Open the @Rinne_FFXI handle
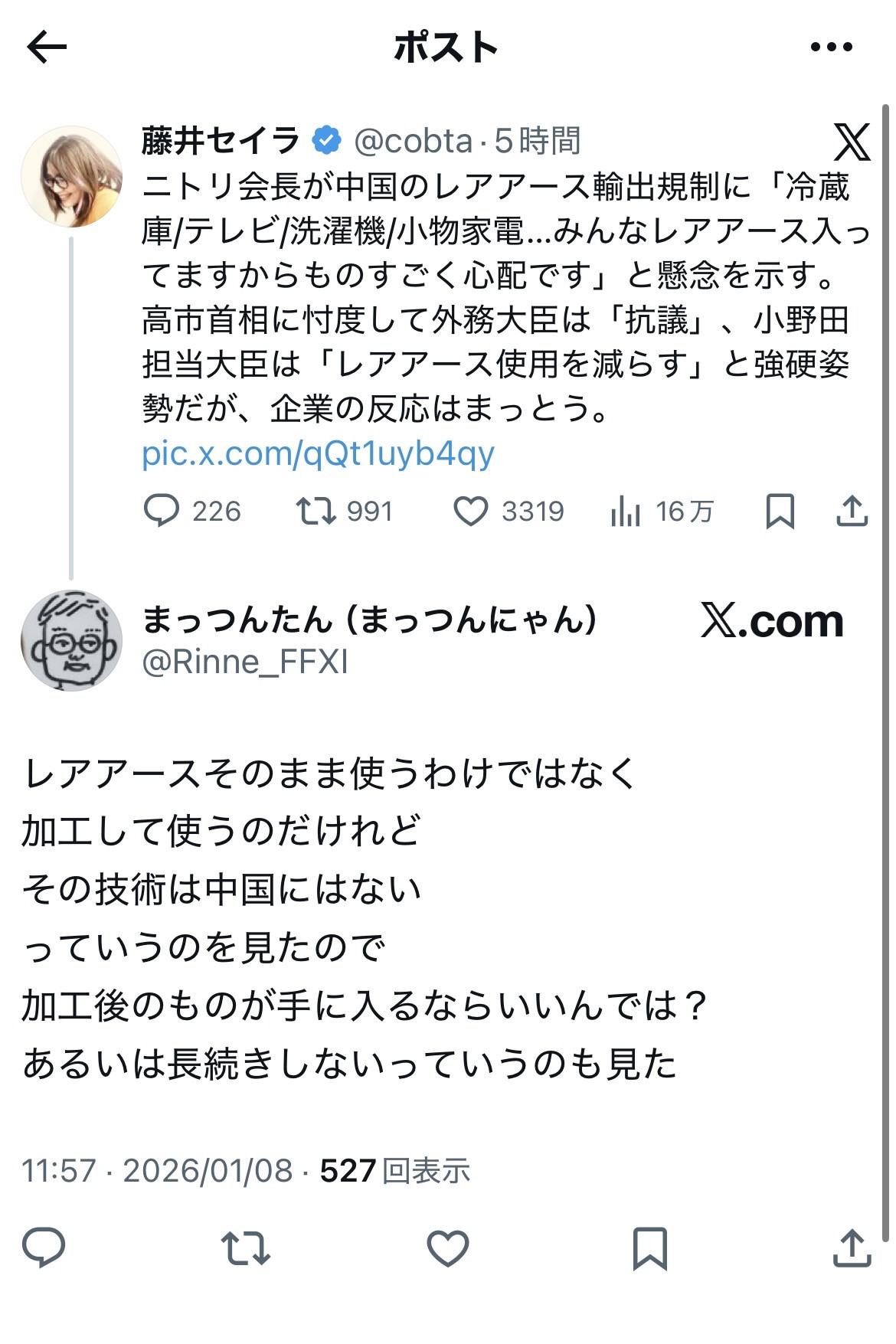The height and width of the screenshot is (1344, 896). [x=245, y=662]
